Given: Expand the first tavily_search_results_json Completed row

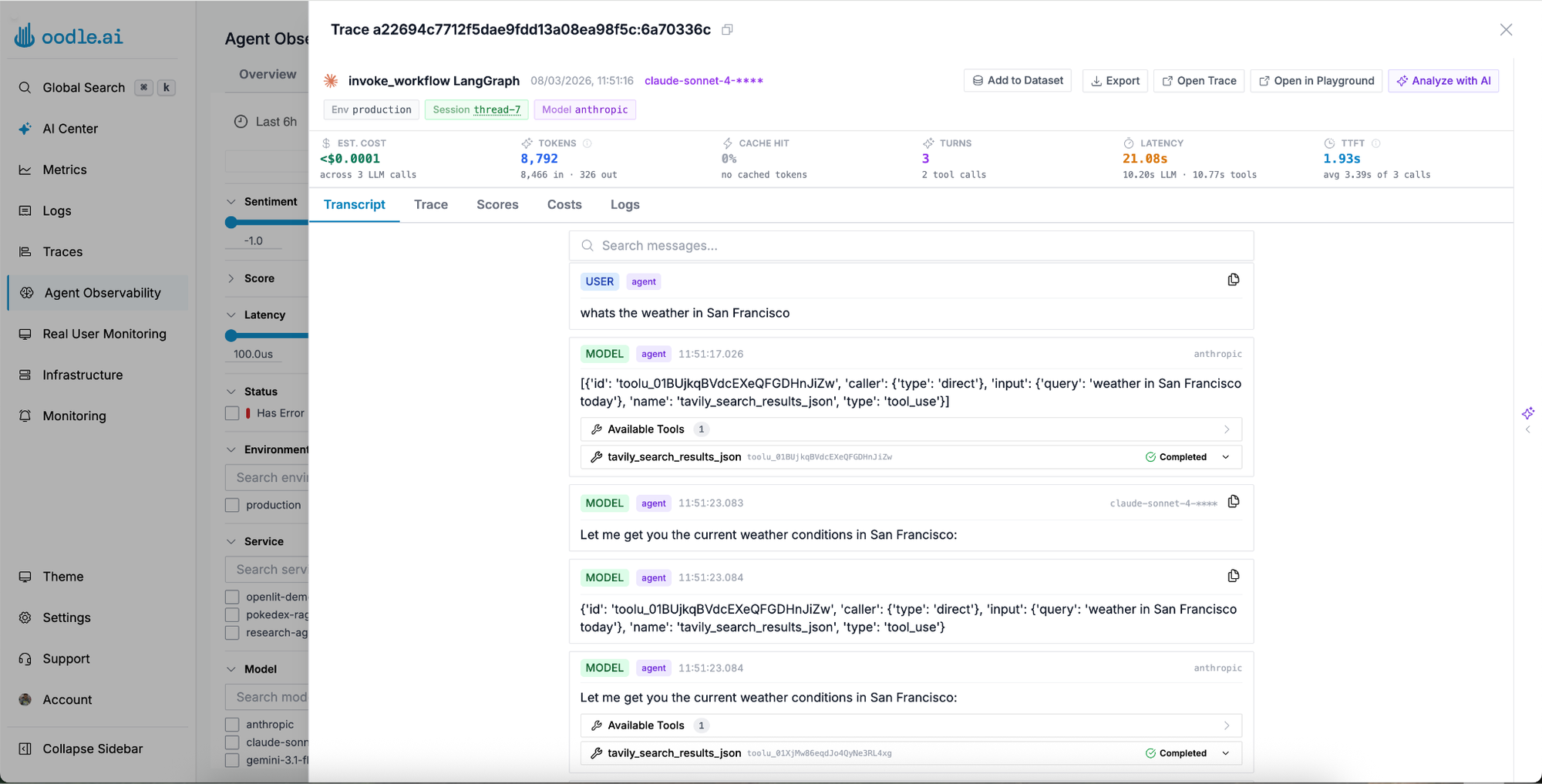Looking at the screenshot, I should coord(911,457).
